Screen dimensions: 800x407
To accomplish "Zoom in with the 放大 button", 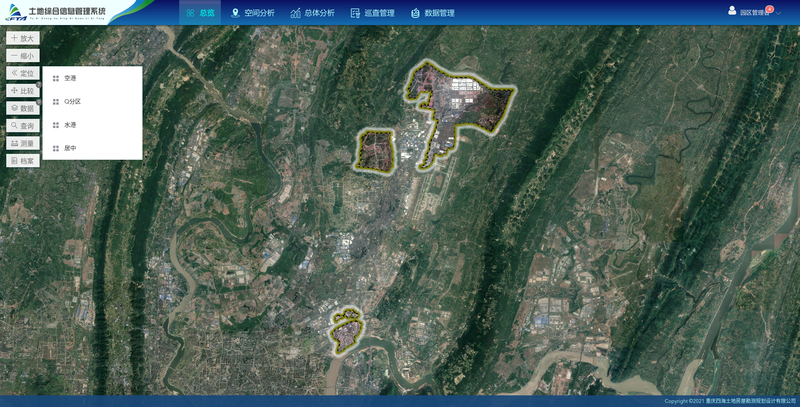I will pos(22,38).
